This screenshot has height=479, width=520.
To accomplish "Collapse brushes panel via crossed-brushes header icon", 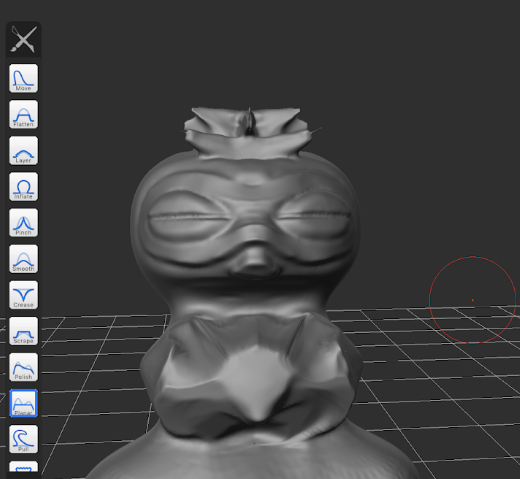I will tap(24, 39).
